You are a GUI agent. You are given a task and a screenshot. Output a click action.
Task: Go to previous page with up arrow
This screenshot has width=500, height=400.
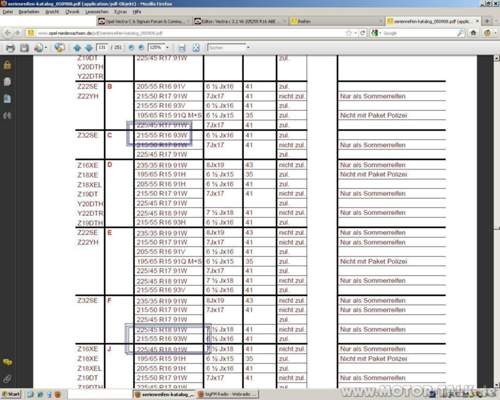(77, 48)
